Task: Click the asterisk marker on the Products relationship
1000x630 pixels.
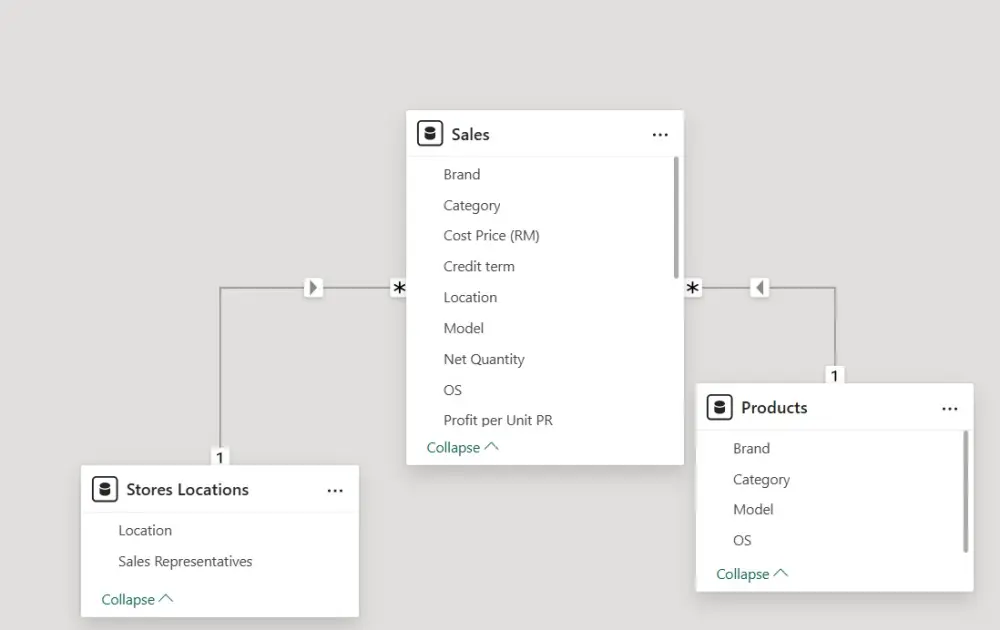Action: pyautogui.click(x=692, y=288)
